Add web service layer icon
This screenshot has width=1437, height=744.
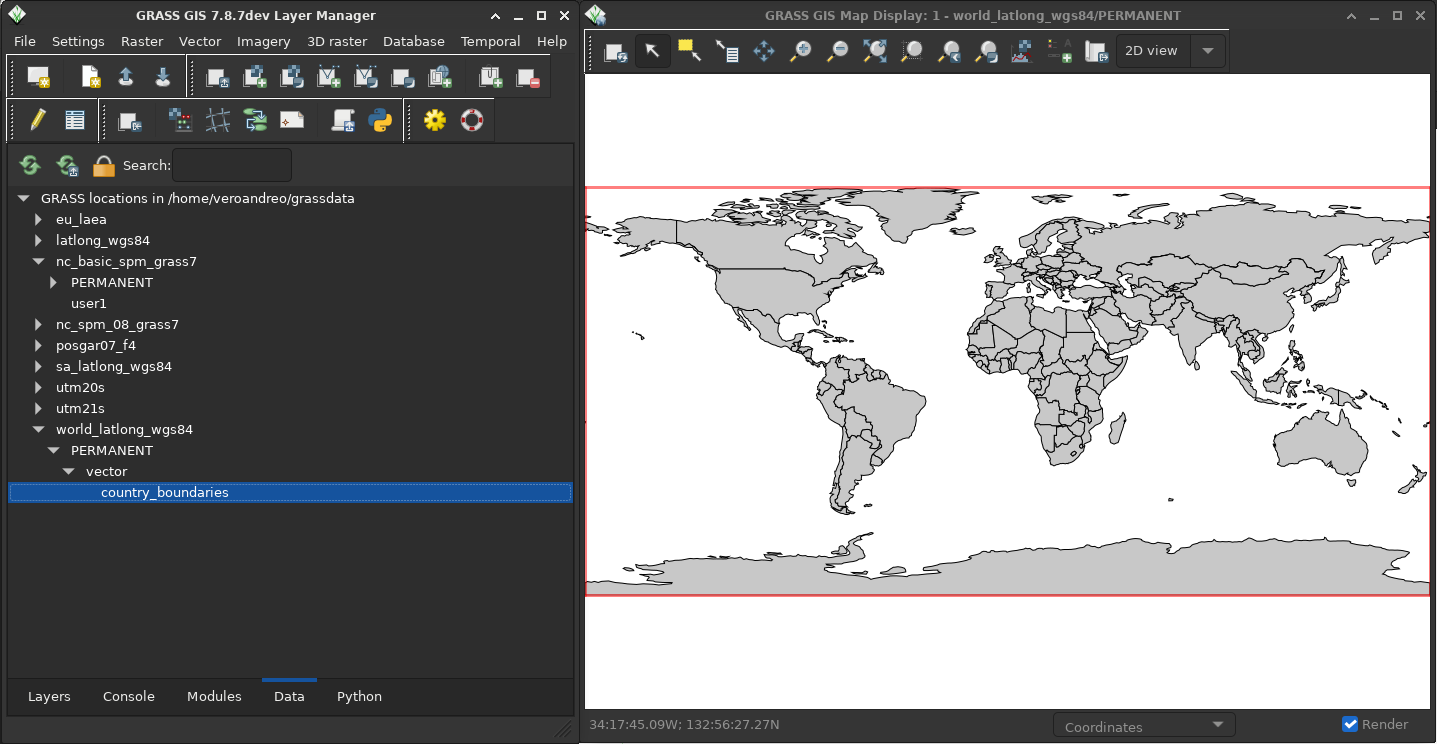(439, 76)
